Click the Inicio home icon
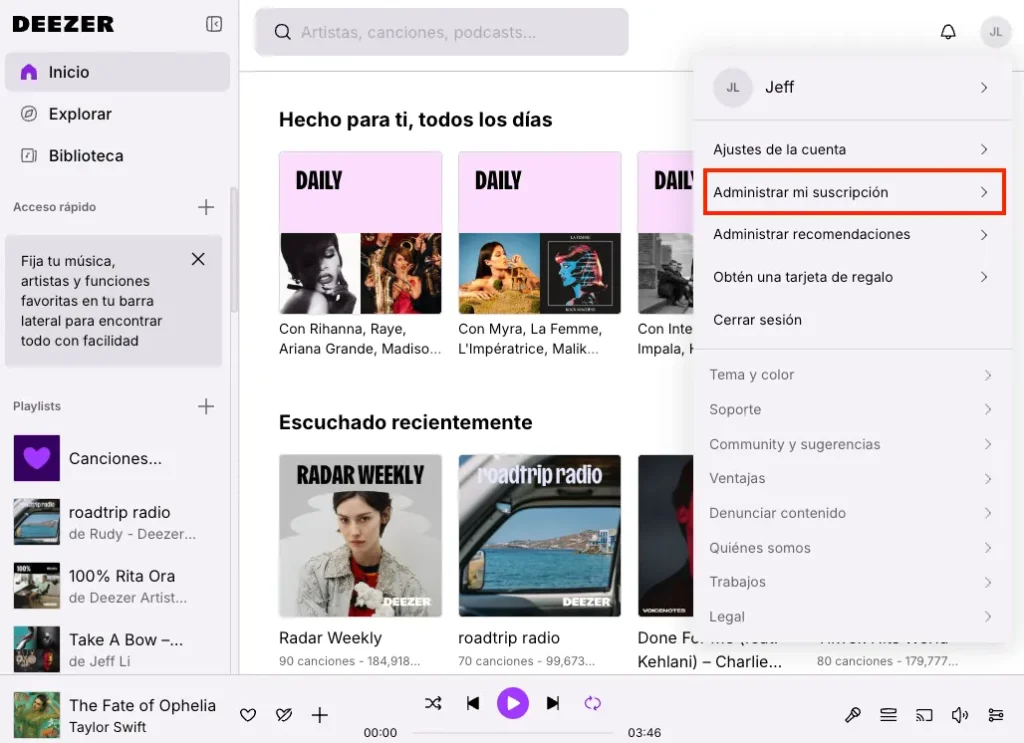The image size is (1024, 743). pos(29,72)
